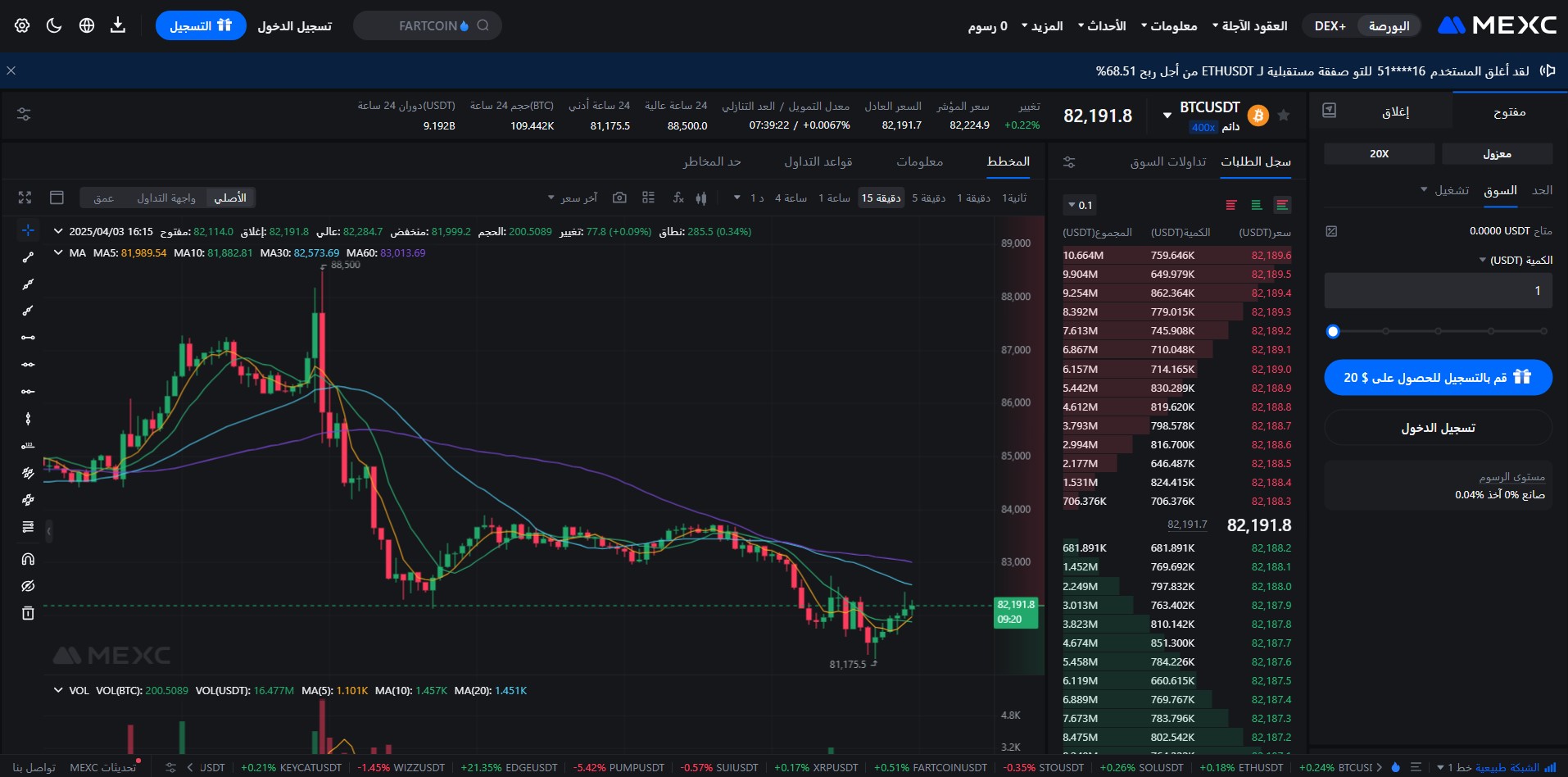
Task: Select سجل الطلبات tab
Action: pyautogui.click(x=1256, y=161)
